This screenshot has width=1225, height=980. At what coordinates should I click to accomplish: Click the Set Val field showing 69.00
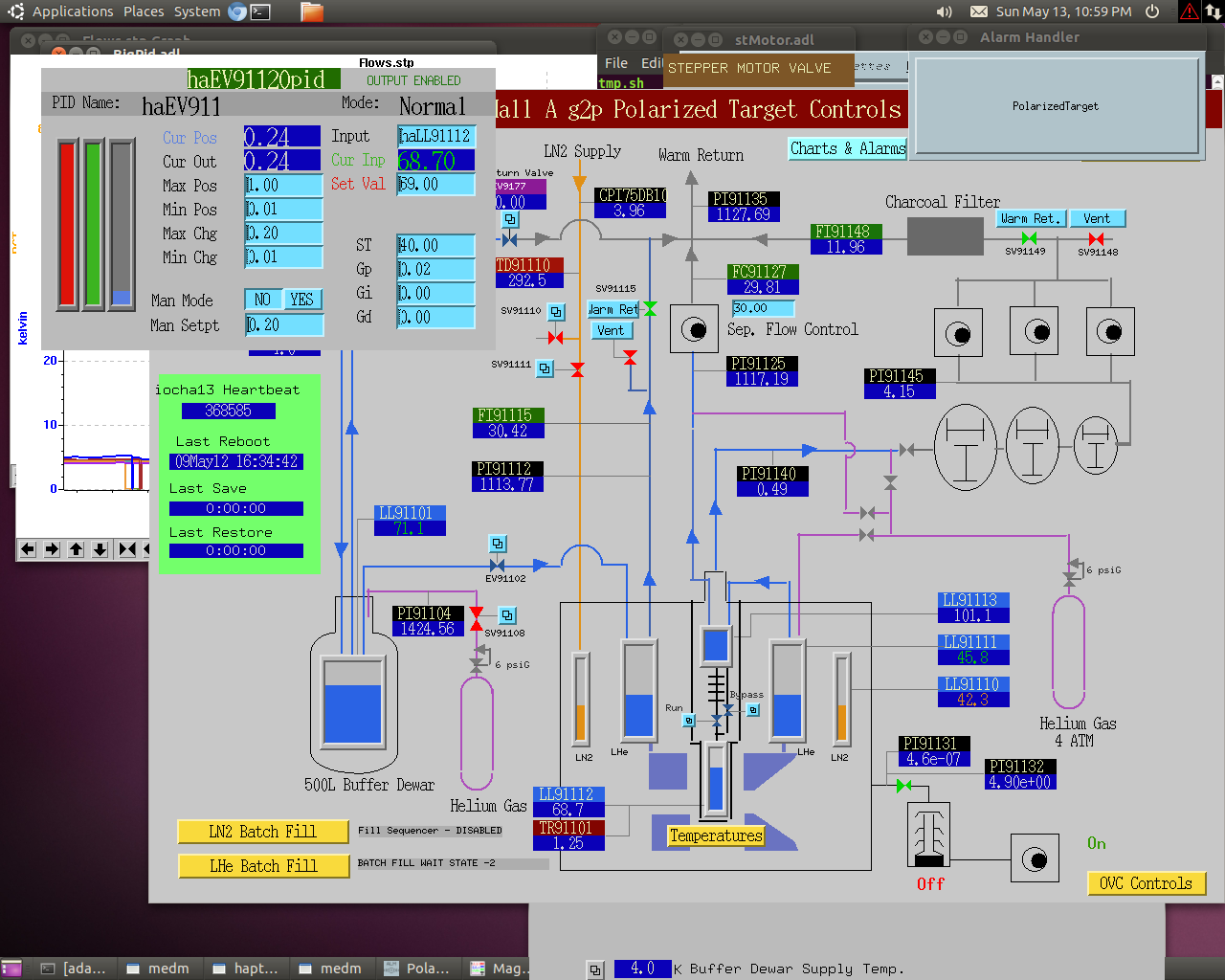[x=436, y=184]
